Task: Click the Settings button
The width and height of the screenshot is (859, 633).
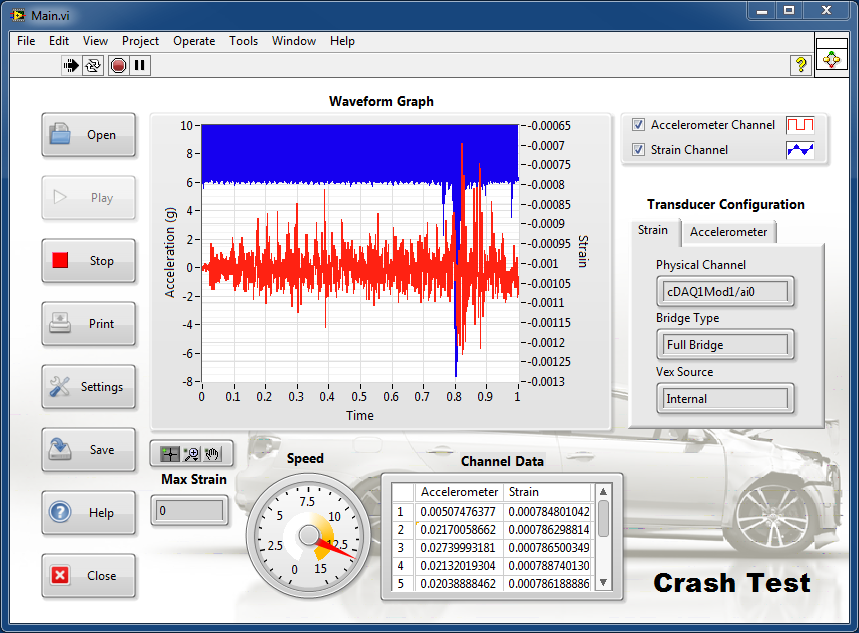Action: point(89,387)
